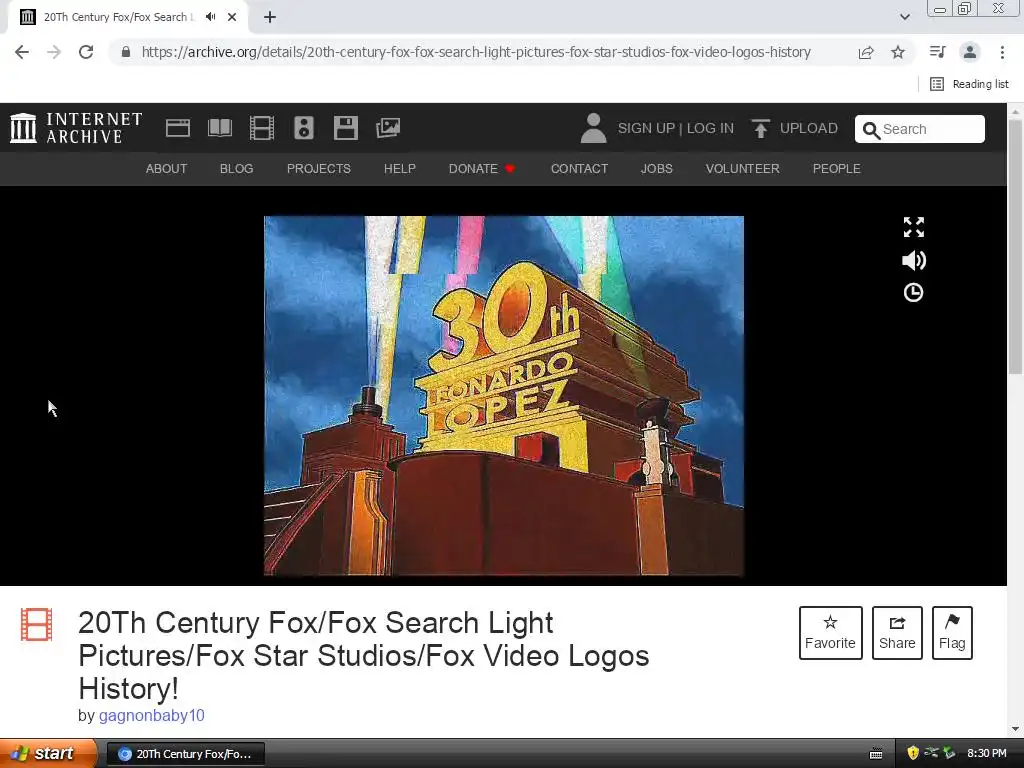The height and width of the screenshot is (768, 1024).
Task: Open the Reading list button
Action: tap(969, 84)
